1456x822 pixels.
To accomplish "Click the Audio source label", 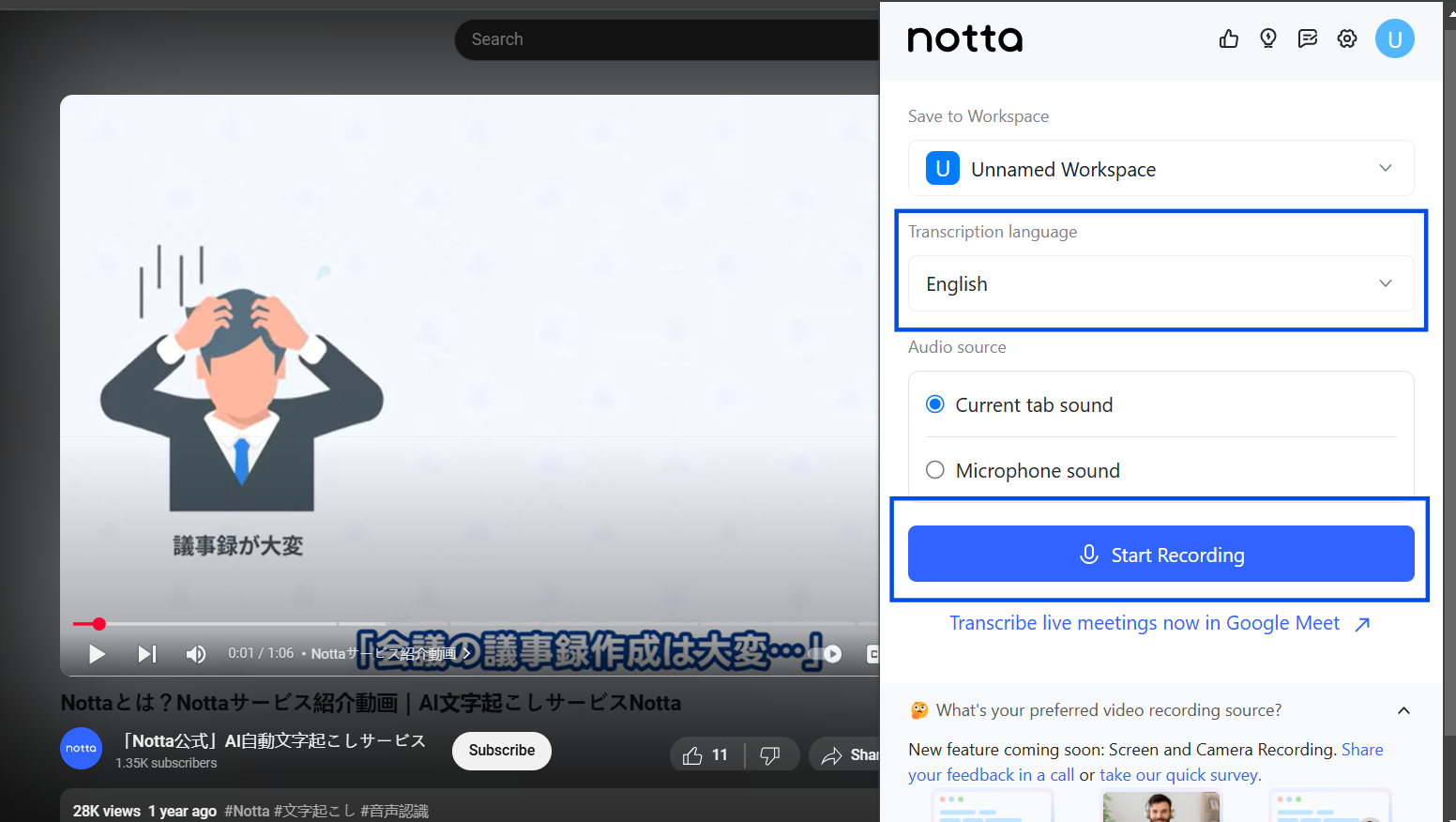I will (x=957, y=347).
